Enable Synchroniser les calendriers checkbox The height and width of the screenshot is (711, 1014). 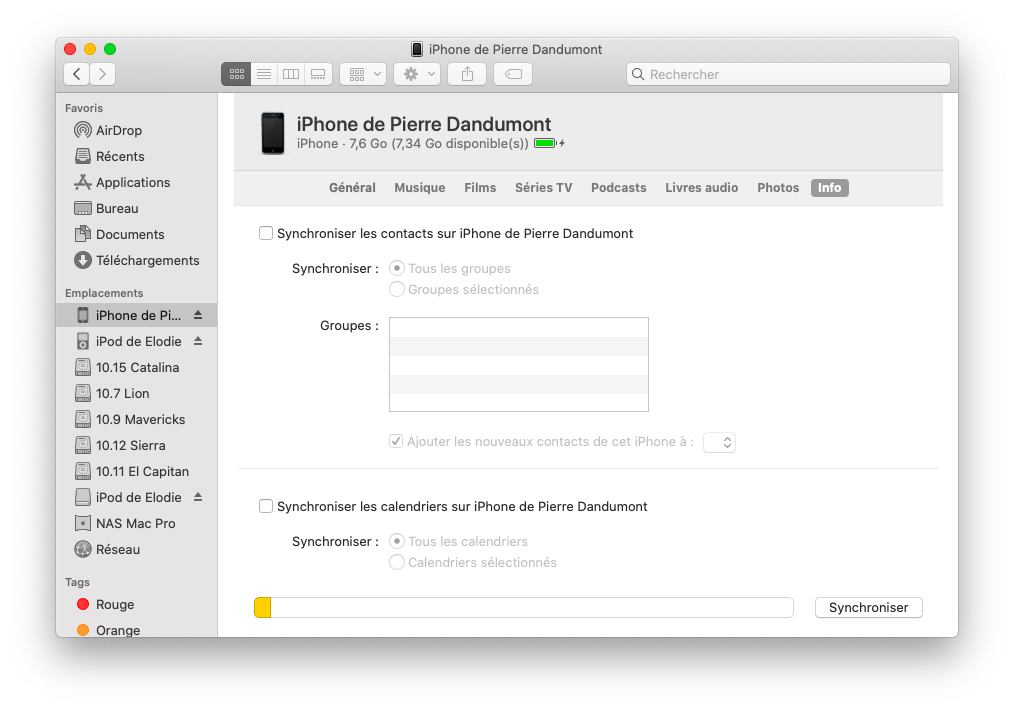pyautogui.click(x=266, y=507)
